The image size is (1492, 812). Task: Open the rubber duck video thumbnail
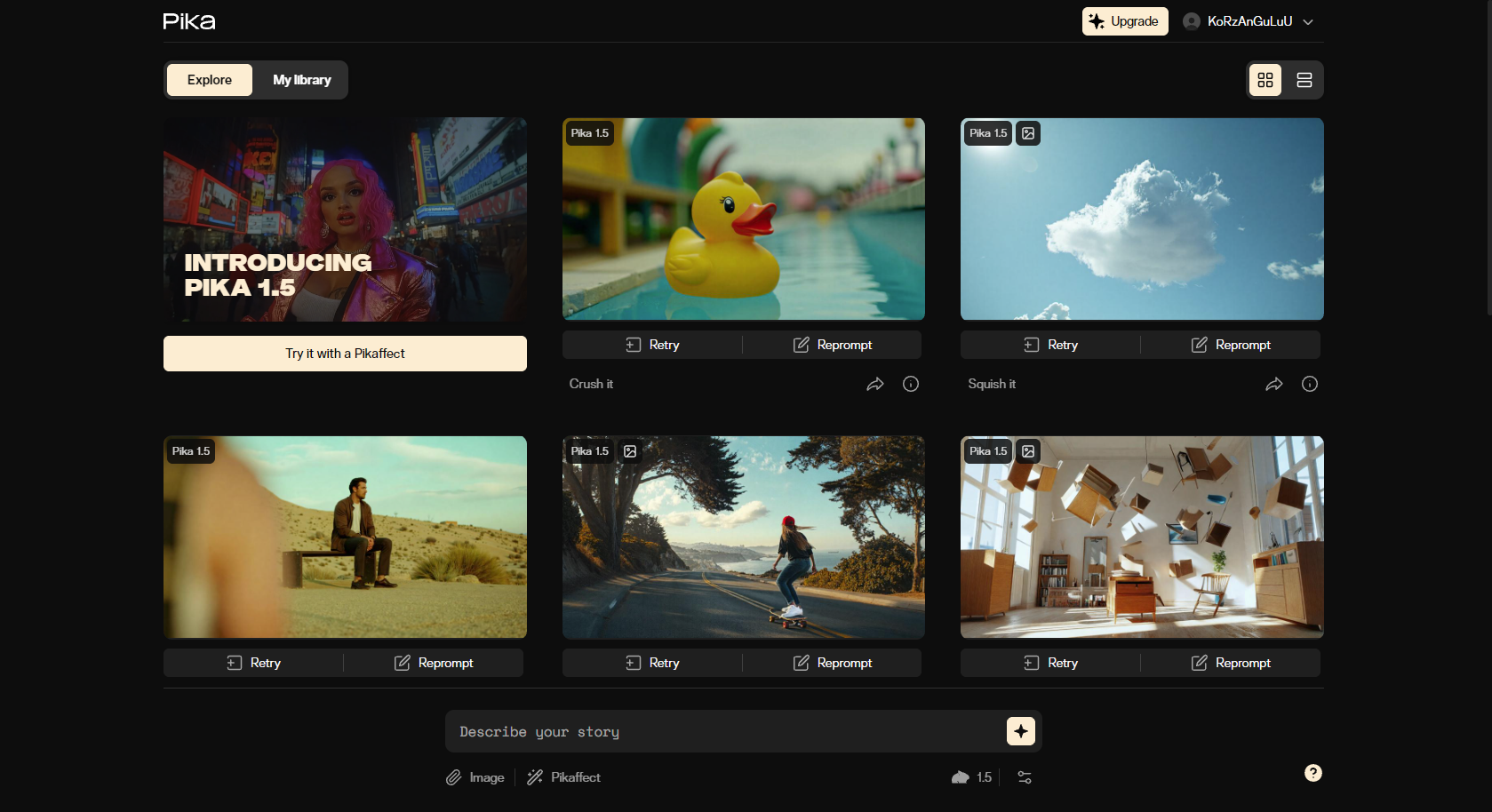tap(744, 219)
